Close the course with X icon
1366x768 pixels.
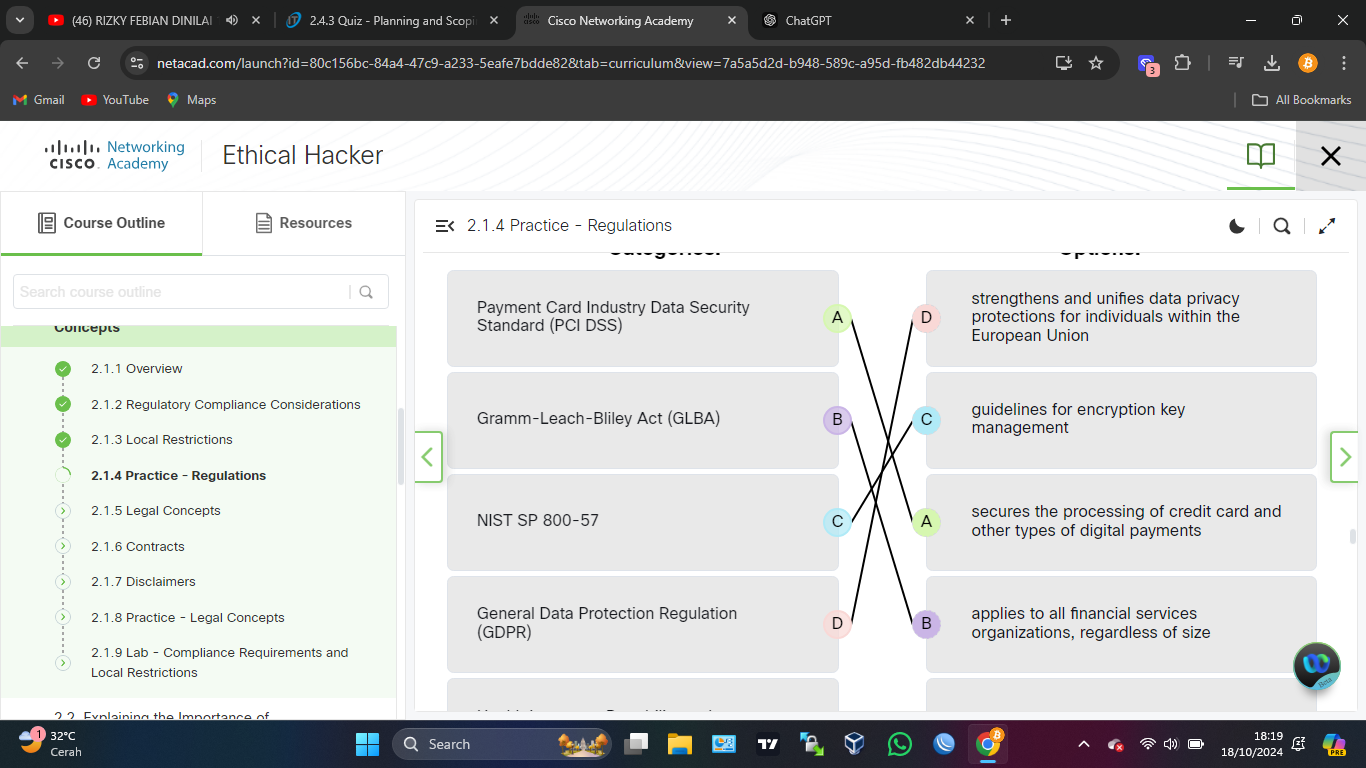tap(1330, 156)
